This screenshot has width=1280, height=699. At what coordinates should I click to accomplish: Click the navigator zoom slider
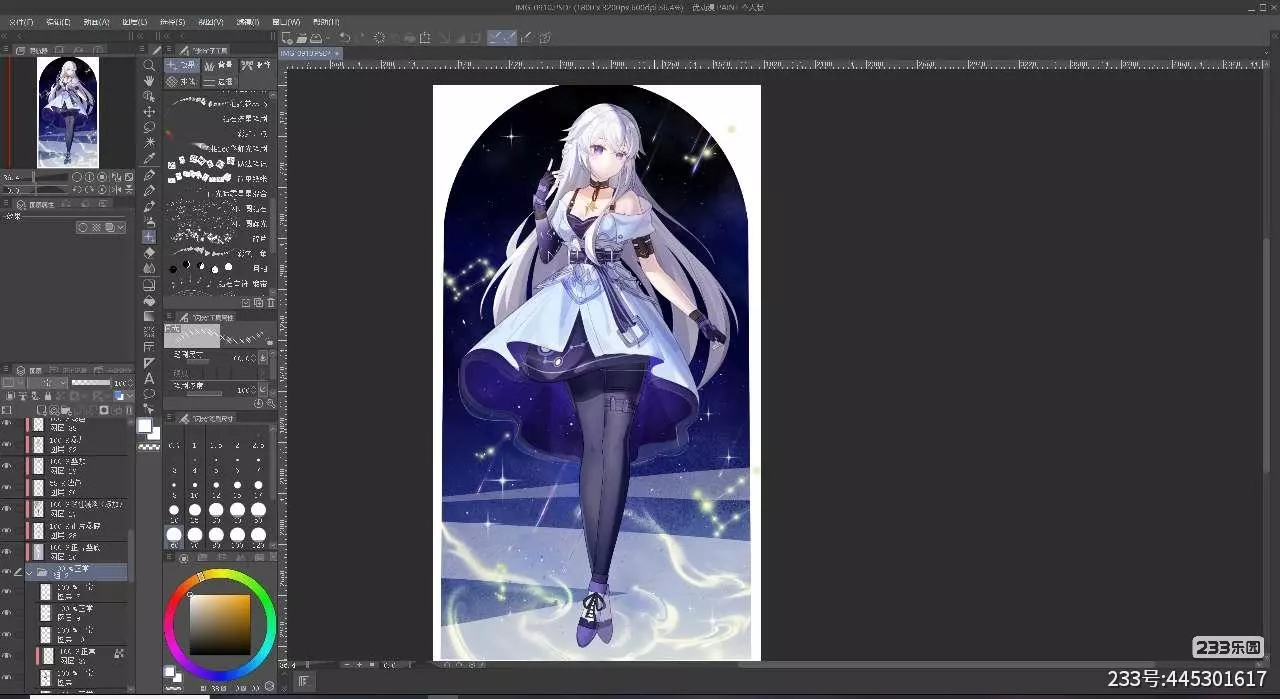click(46, 177)
